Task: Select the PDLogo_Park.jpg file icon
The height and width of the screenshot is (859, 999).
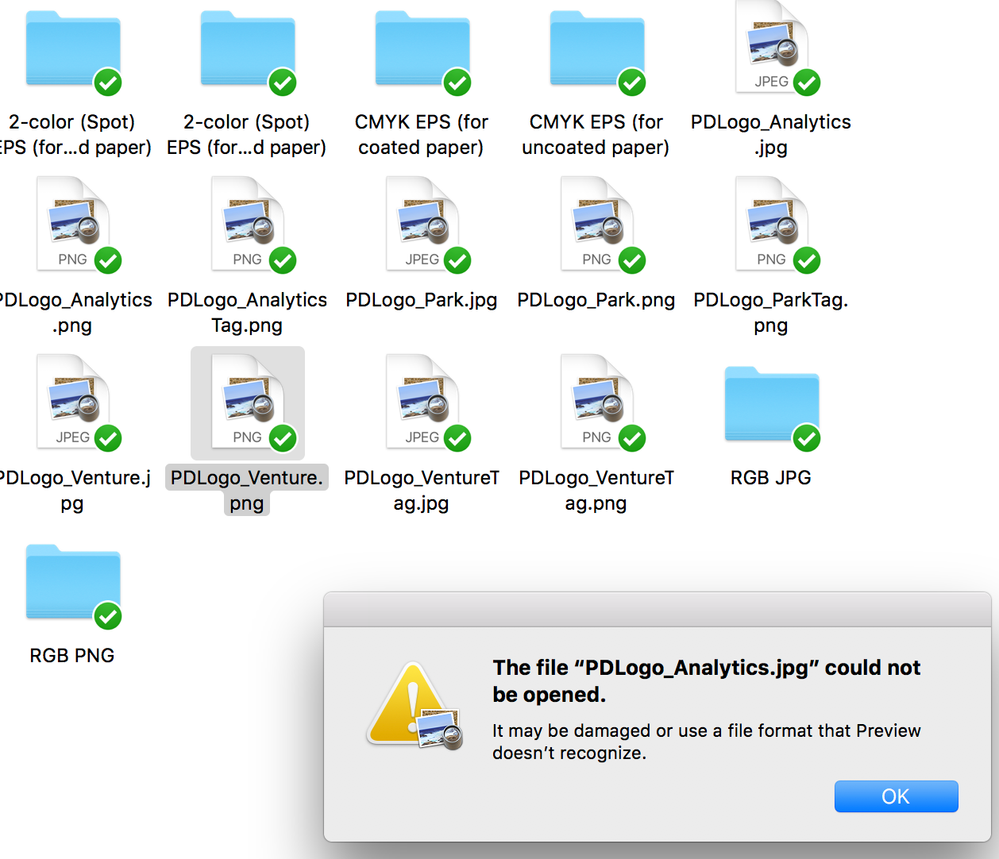Action: (422, 224)
